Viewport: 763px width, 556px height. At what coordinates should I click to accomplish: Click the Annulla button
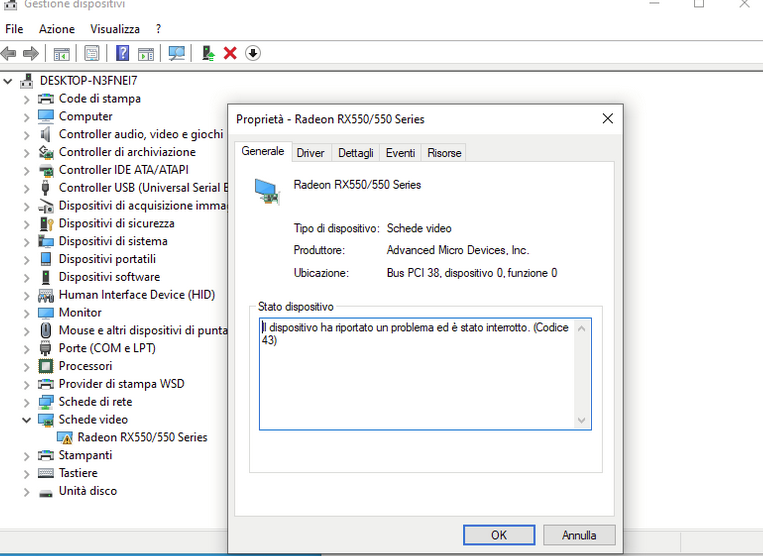click(579, 535)
